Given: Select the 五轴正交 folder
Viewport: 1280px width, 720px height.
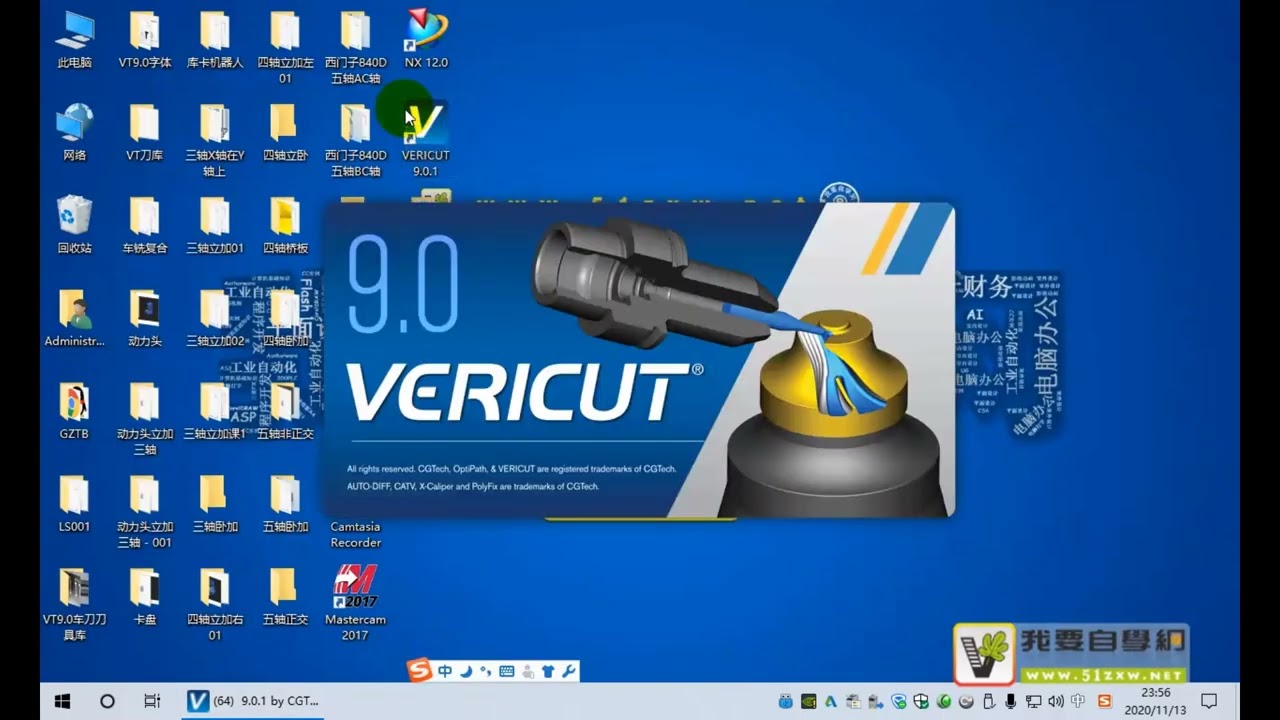Looking at the screenshot, I should (285, 596).
